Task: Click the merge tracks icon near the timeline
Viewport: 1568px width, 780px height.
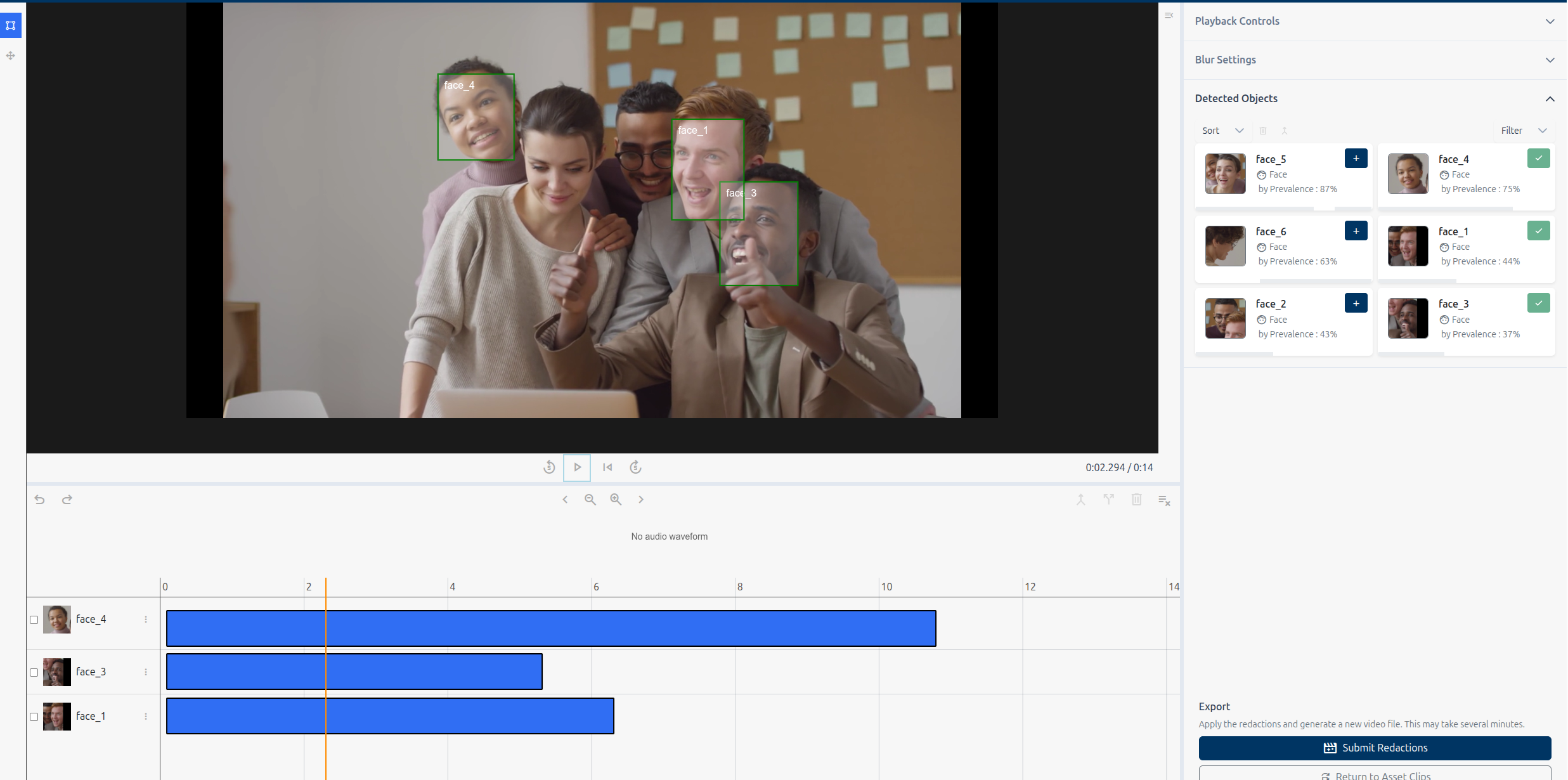Action: pyautogui.click(x=1080, y=500)
